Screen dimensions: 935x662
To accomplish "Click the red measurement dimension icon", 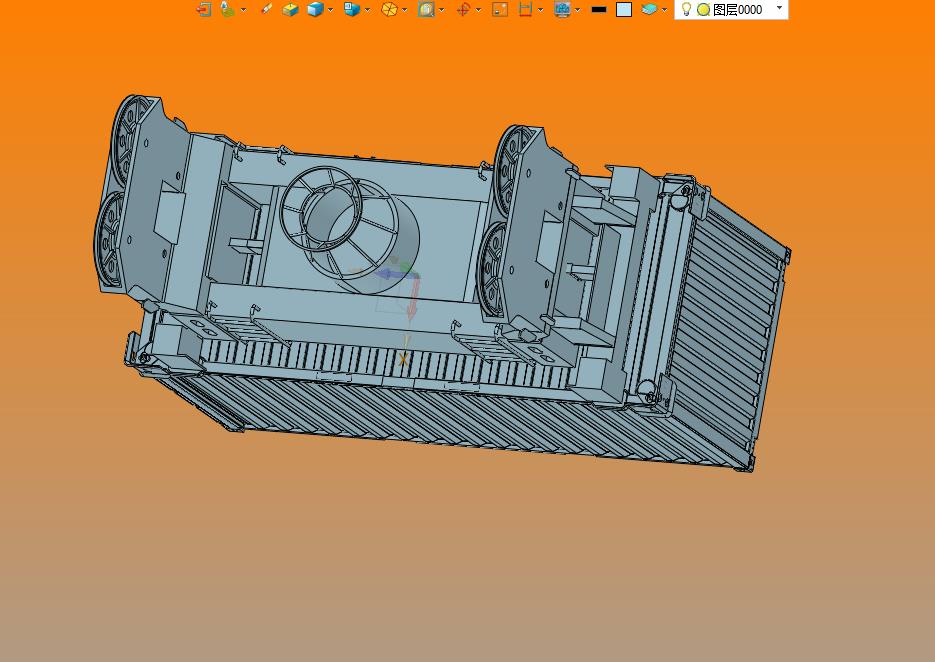I will pos(525,10).
